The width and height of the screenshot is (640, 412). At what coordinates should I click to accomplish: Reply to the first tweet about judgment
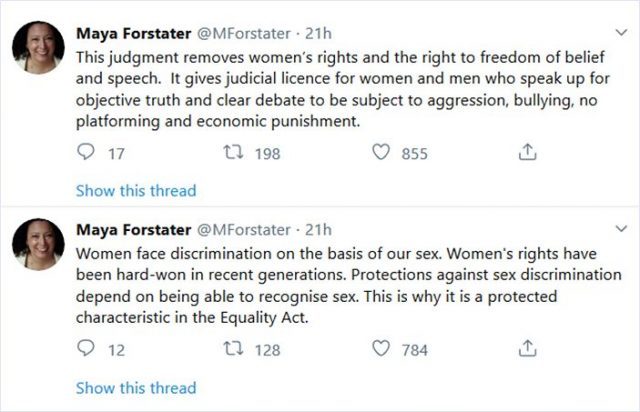pyautogui.click(x=86, y=153)
